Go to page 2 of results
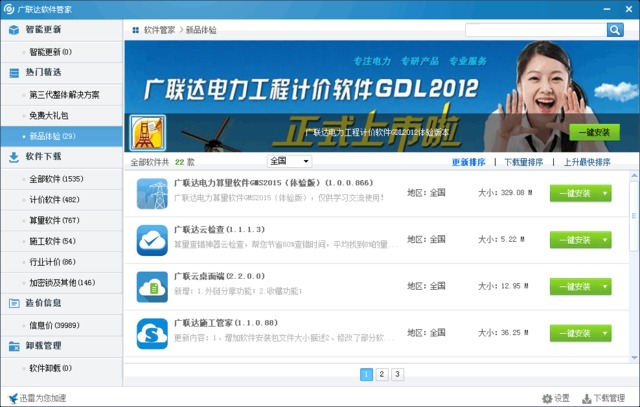Viewport: 640px width, 407px height. click(382, 374)
